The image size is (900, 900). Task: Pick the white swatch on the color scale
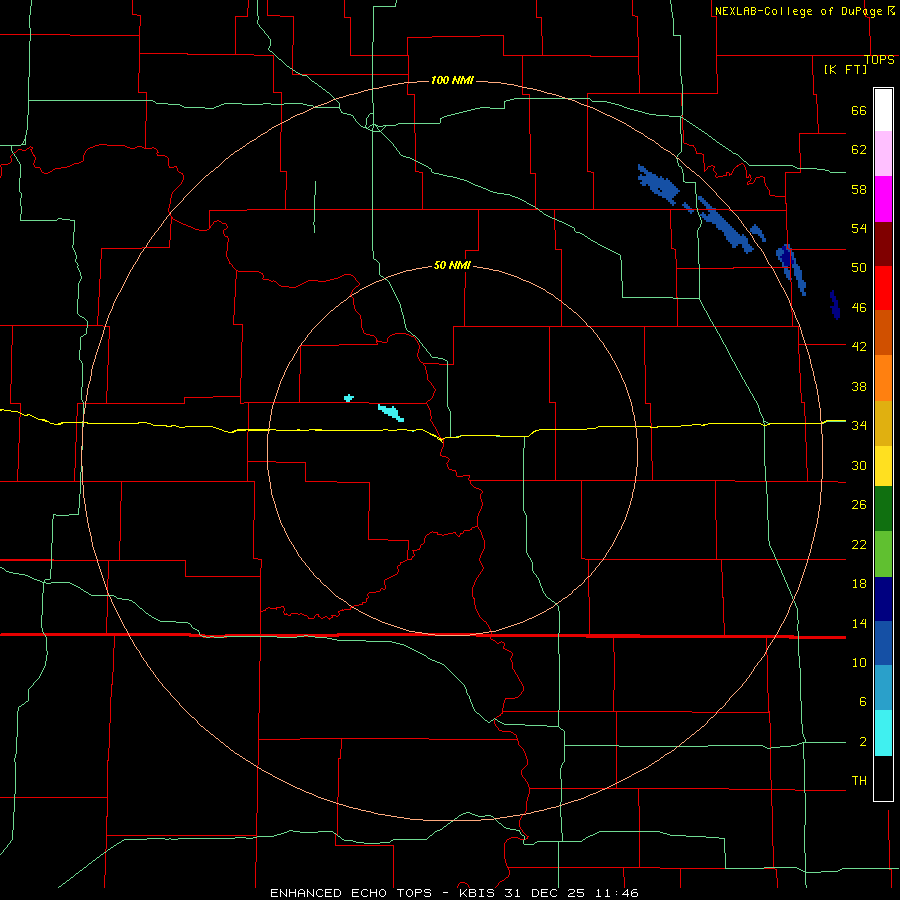click(x=883, y=110)
